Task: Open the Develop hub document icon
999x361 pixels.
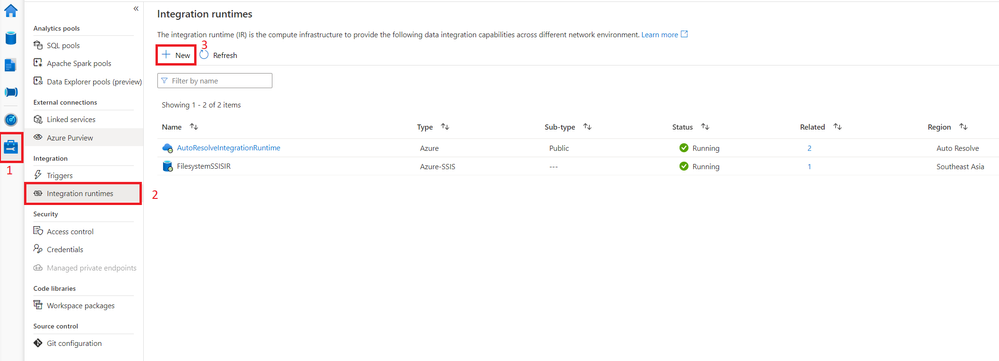Action: click(x=11, y=65)
